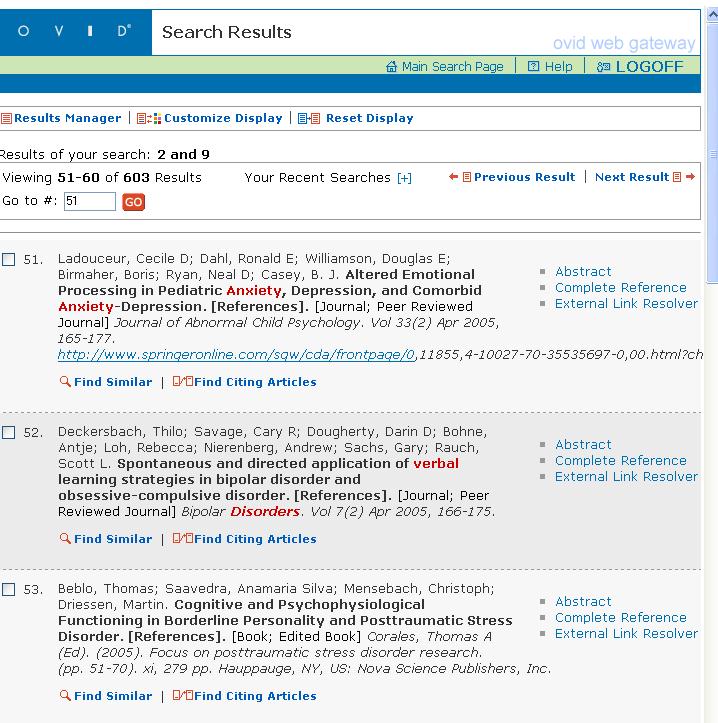Click Find Similar for result 51

point(113,382)
